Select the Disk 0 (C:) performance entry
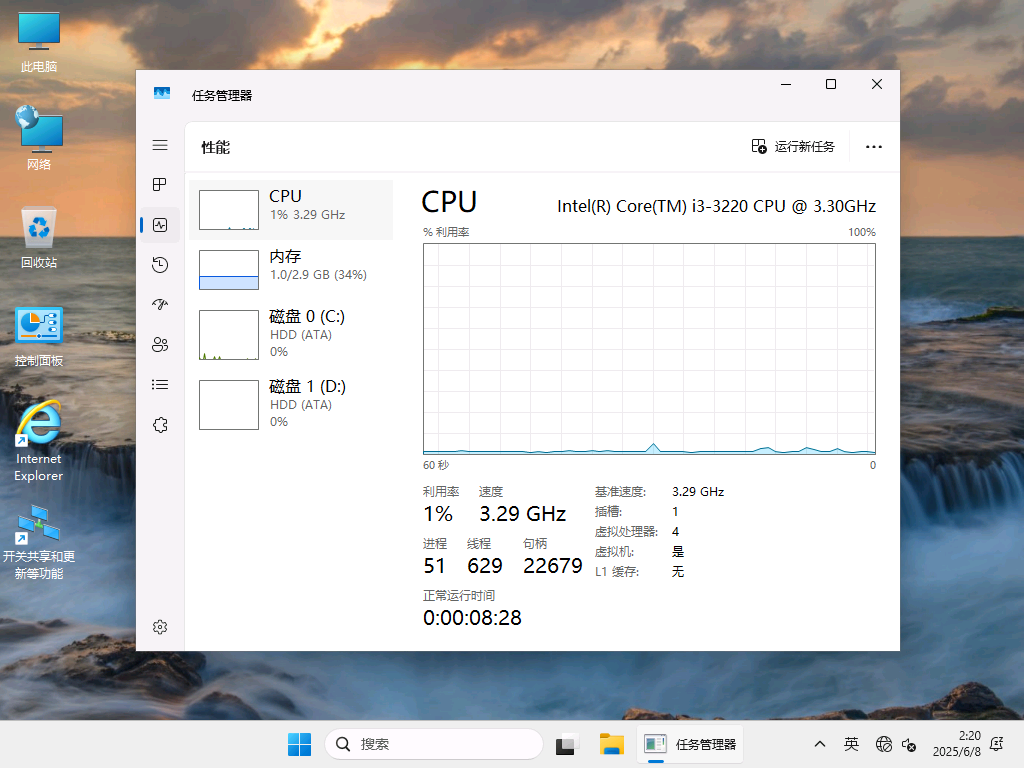Image resolution: width=1024 pixels, height=768 pixels. [291, 334]
